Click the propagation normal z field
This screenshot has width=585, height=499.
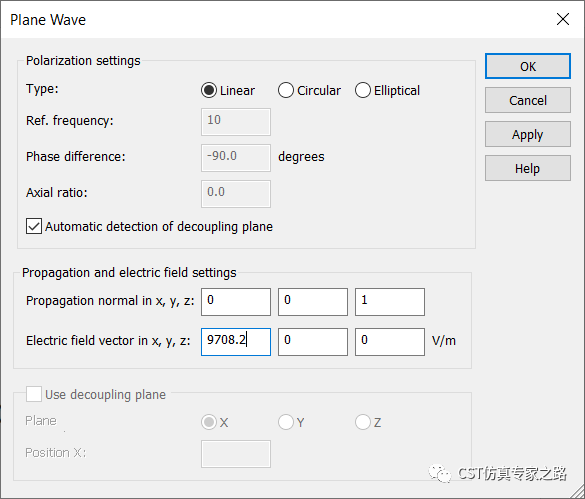click(390, 302)
